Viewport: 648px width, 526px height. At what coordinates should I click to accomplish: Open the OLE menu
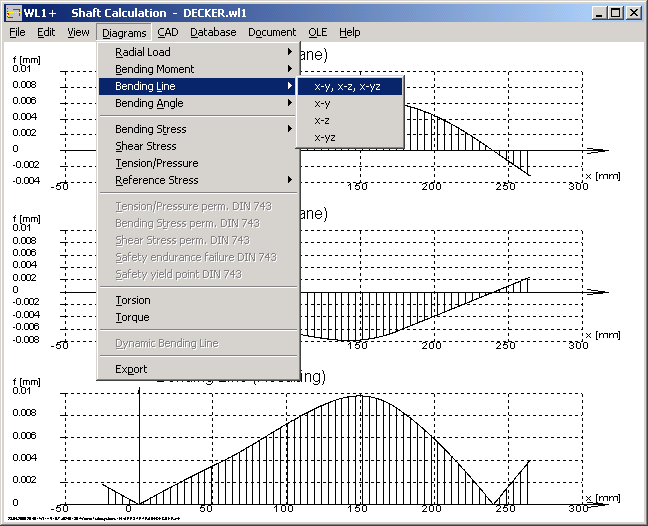[317, 32]
